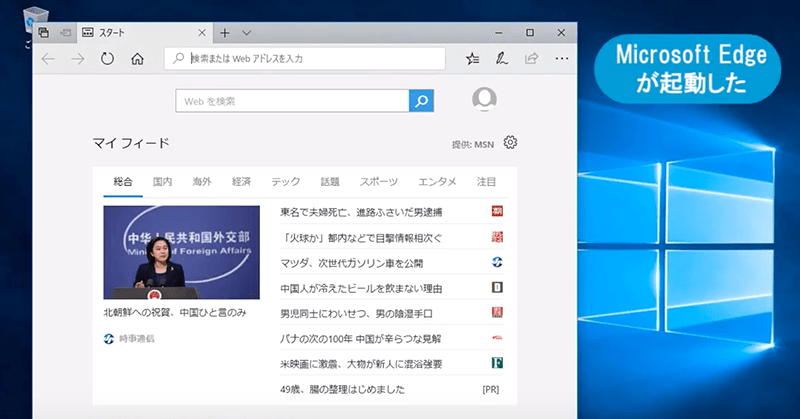Click the source icon beside マツダ headline
Screen dimensions: 800x419
point(497,262)
